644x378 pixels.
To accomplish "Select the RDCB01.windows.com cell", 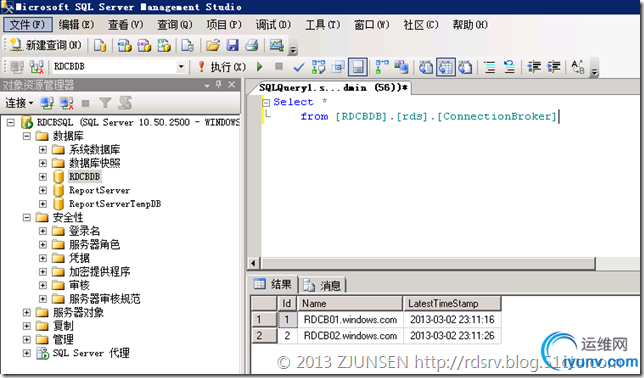I will click(x=350, y=320).
